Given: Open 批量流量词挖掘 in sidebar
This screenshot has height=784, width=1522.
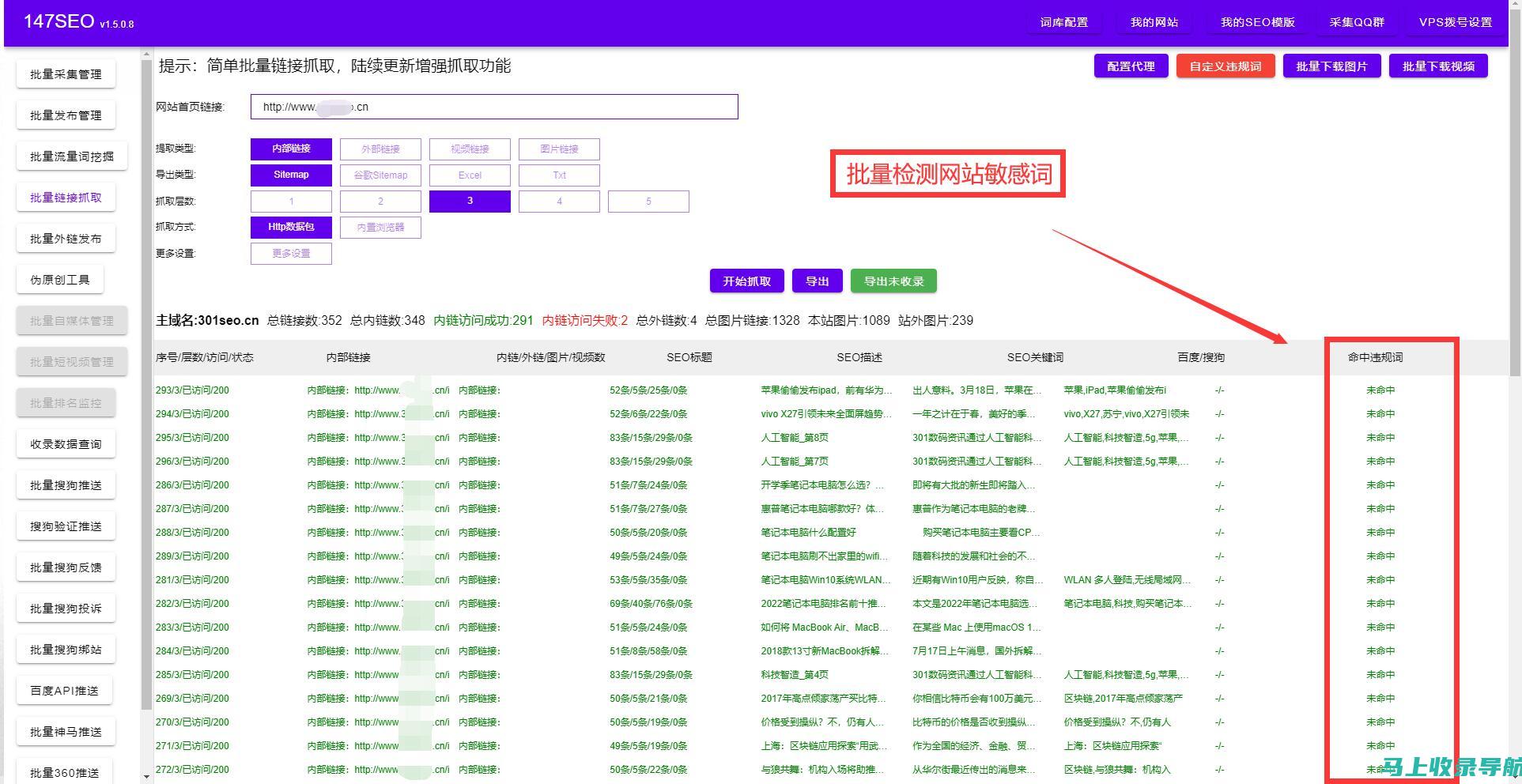Looking at the screenshot, I should click(x=72, y=156).
